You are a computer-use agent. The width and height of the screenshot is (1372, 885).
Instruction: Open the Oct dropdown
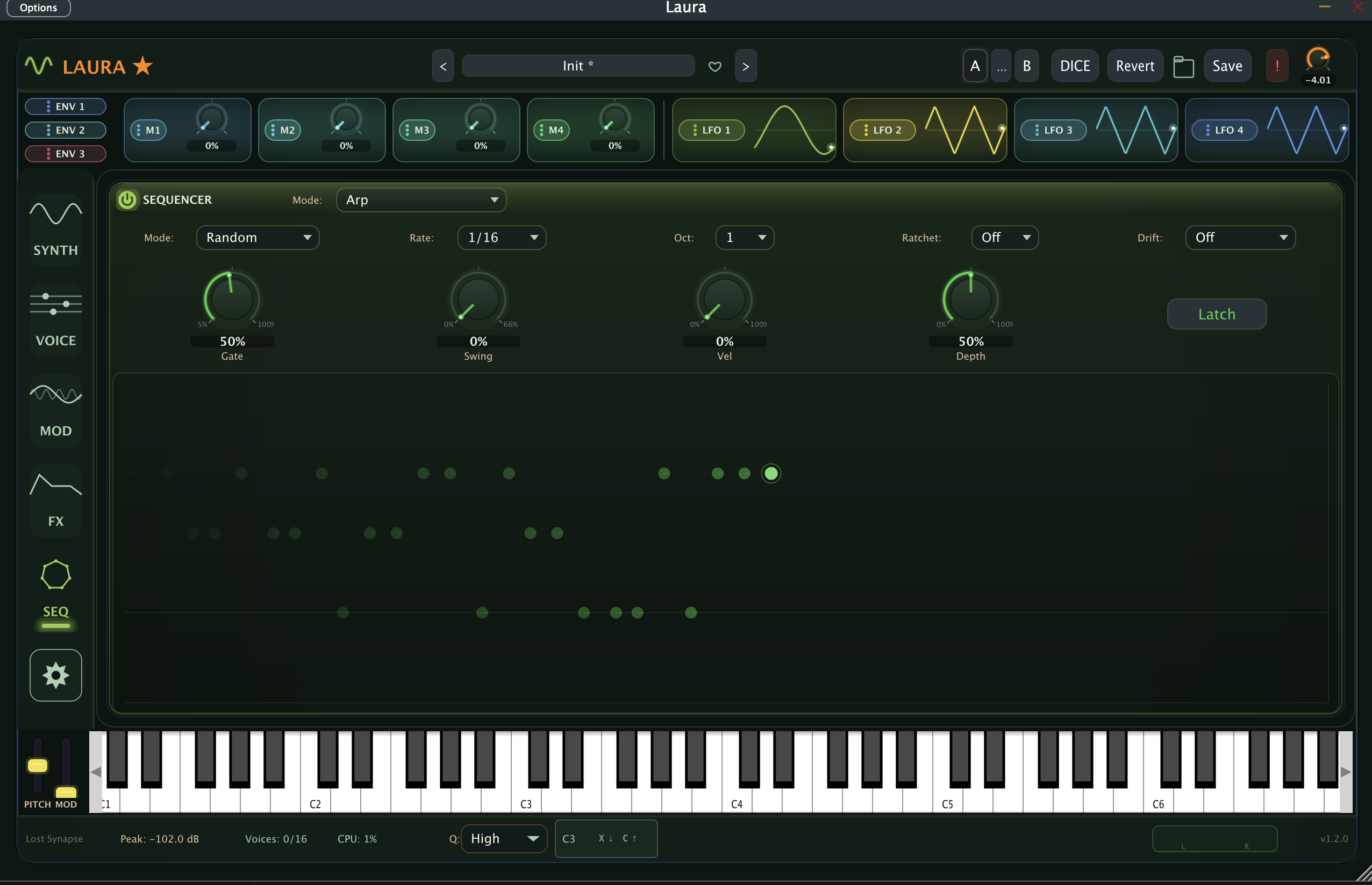point(745,237)
